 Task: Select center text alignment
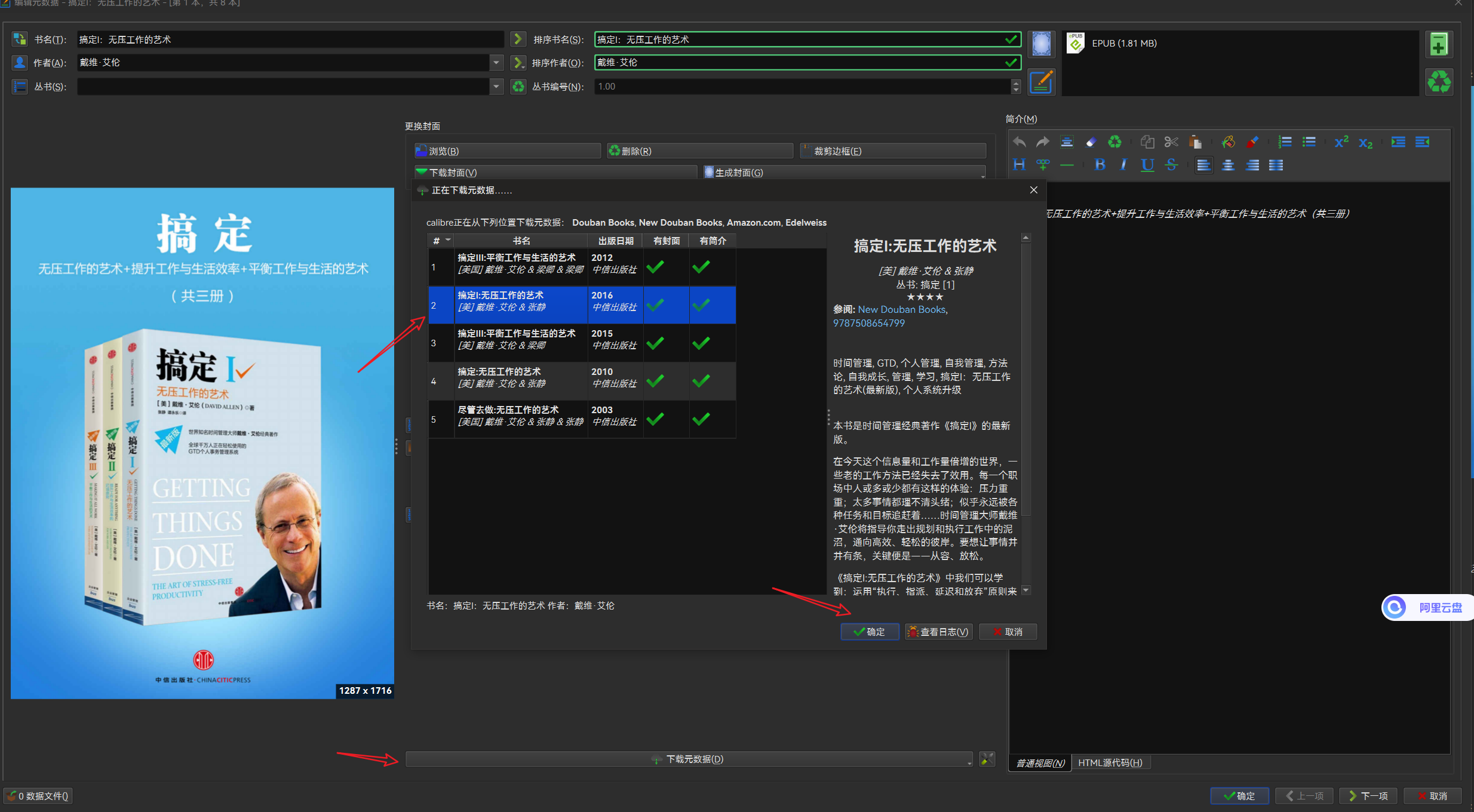(x=1228, y=165)
